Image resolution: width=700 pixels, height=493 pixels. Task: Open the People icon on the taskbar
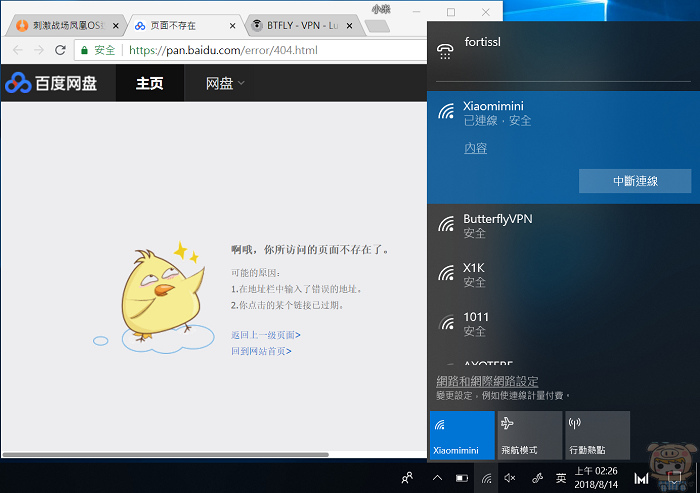[407, 478]
